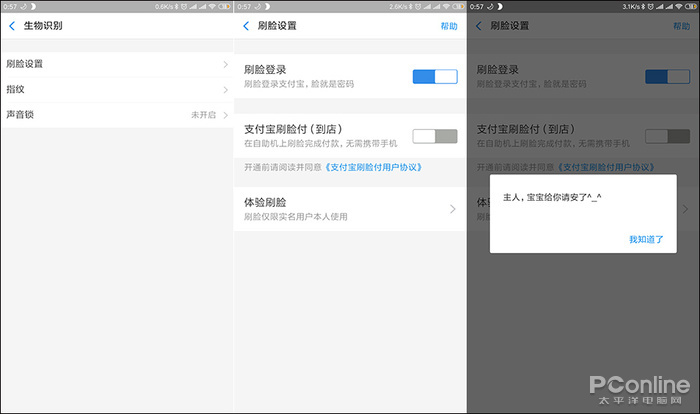Open the 指纹 settings row
Viewport: 700px width, 414px height.
117,90
